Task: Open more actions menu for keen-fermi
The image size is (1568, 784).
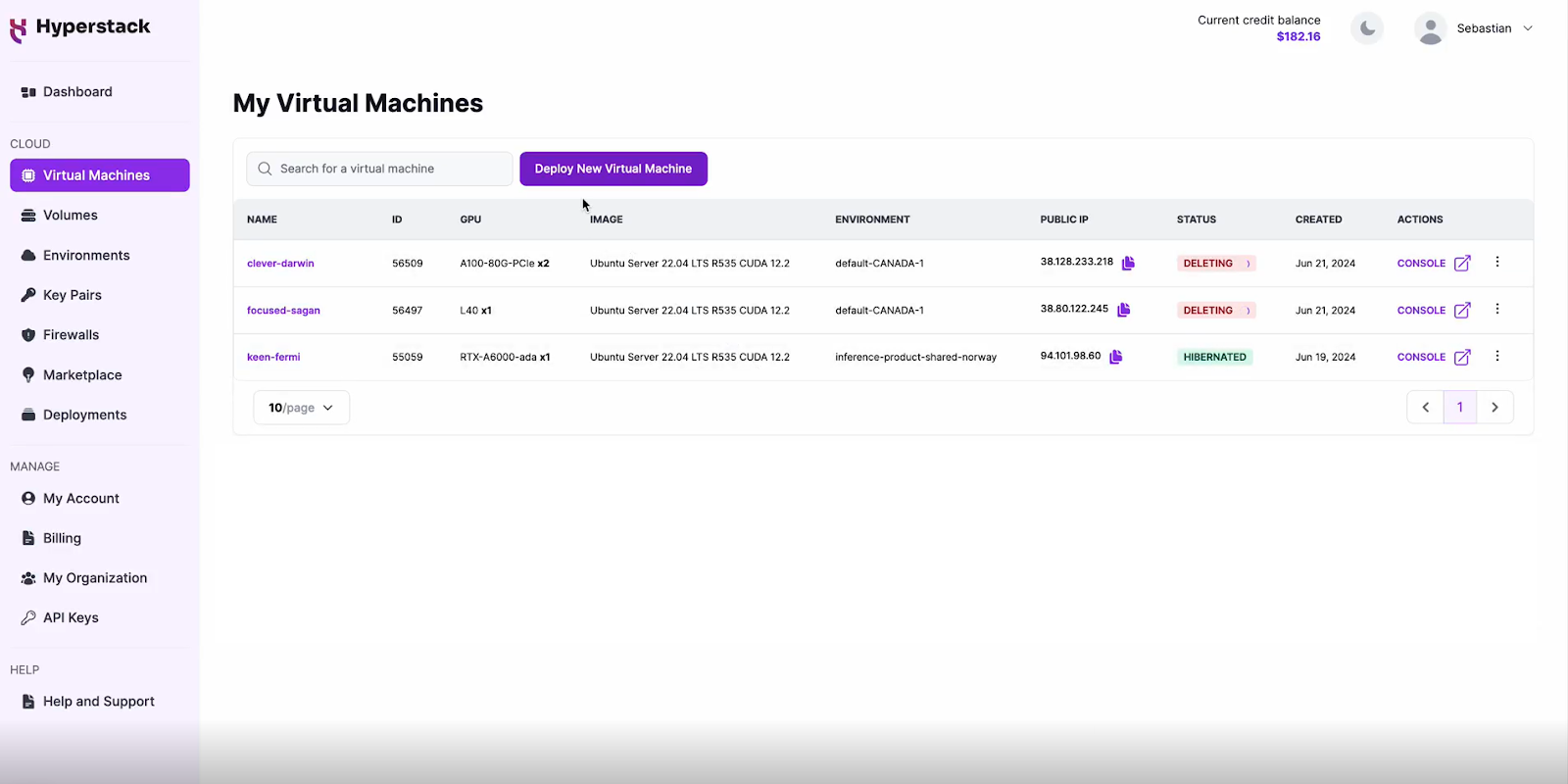Action: coord(1496,356)
